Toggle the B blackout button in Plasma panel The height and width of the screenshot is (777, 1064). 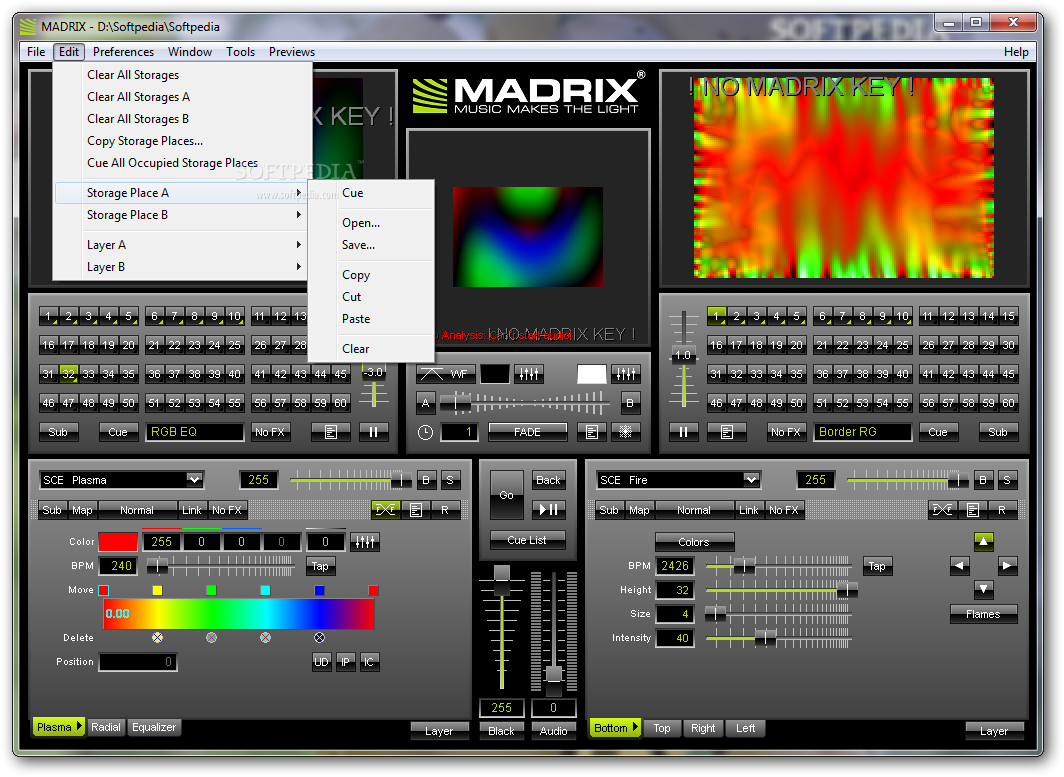(426, 480)
